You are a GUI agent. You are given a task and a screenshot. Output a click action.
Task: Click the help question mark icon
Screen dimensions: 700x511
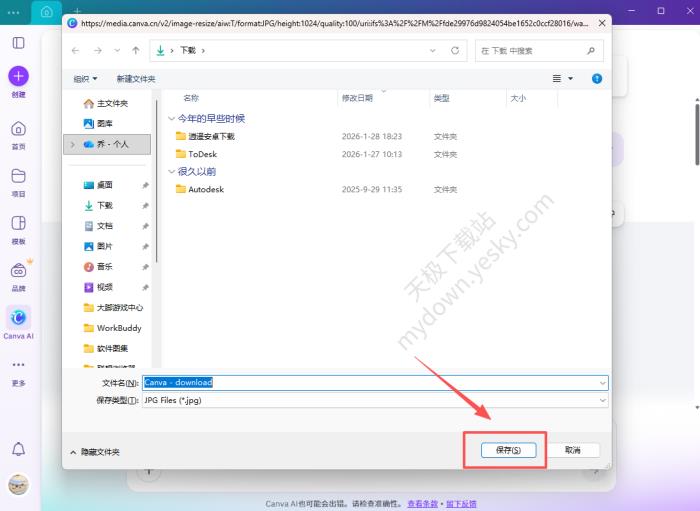597,78
